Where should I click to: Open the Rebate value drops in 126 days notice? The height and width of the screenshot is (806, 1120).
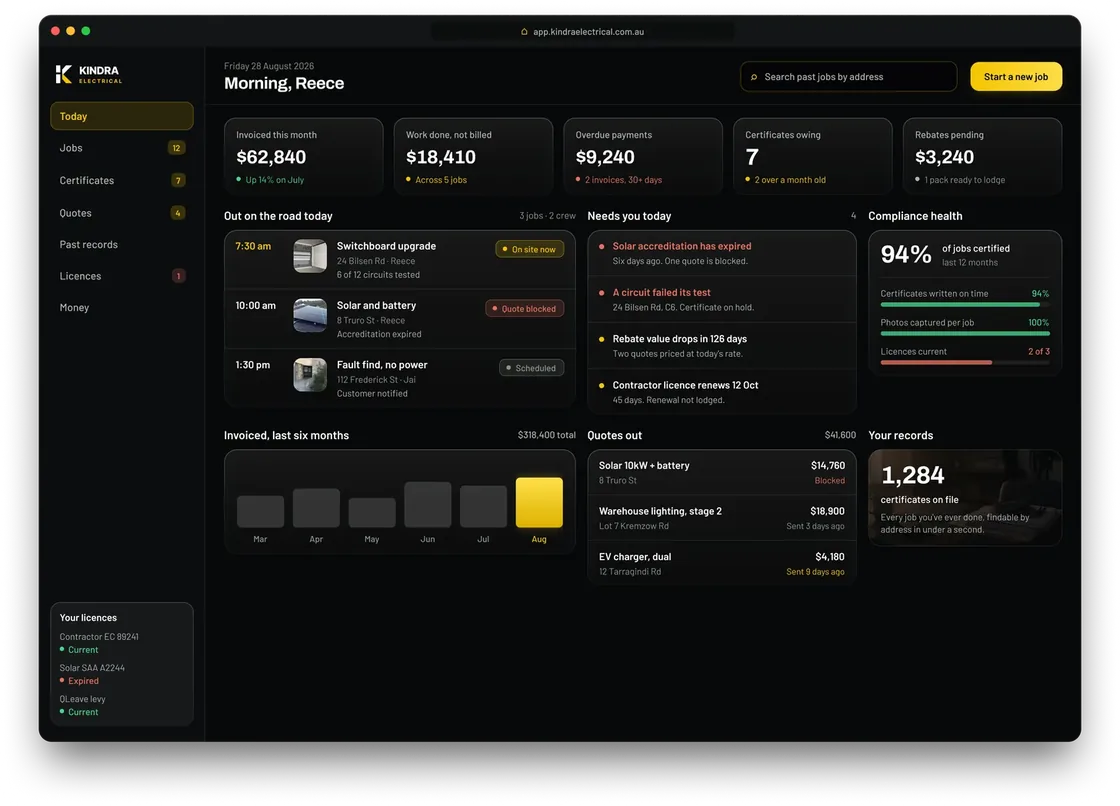coord(721,346)
